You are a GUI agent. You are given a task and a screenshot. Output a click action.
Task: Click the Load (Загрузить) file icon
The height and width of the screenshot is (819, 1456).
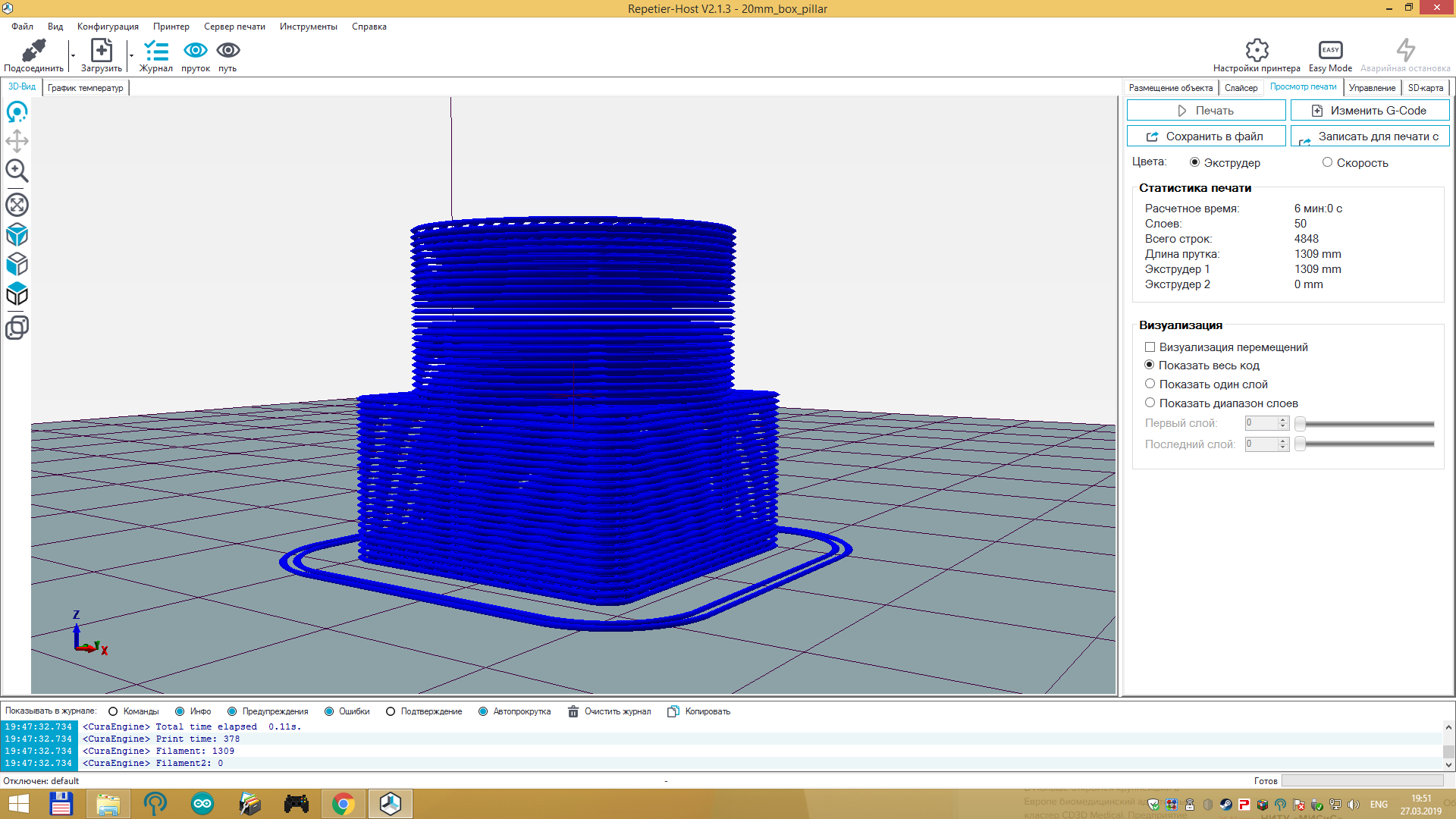point(101,51)
